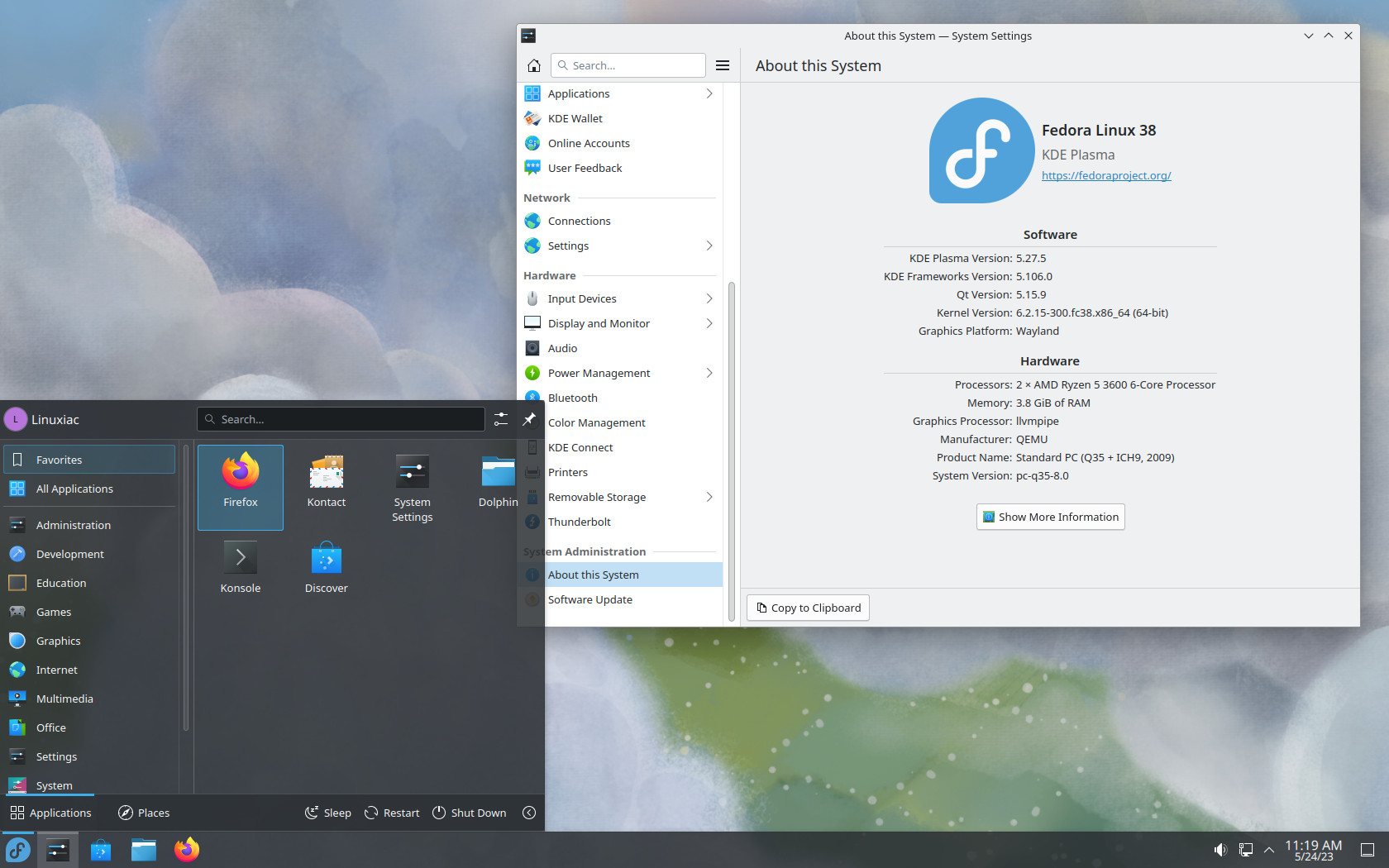Open the fedoraproject.org link

1106,175
